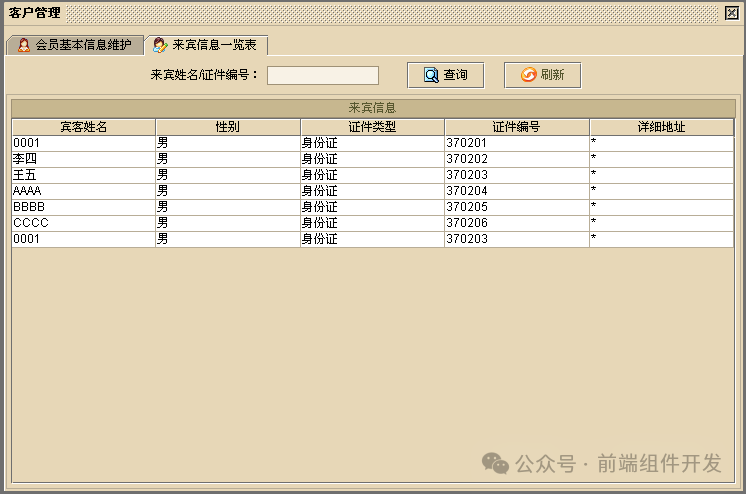746x494 pixels.
Task: Click the 来宾信息 table title bar
Action: coord(373,108)
